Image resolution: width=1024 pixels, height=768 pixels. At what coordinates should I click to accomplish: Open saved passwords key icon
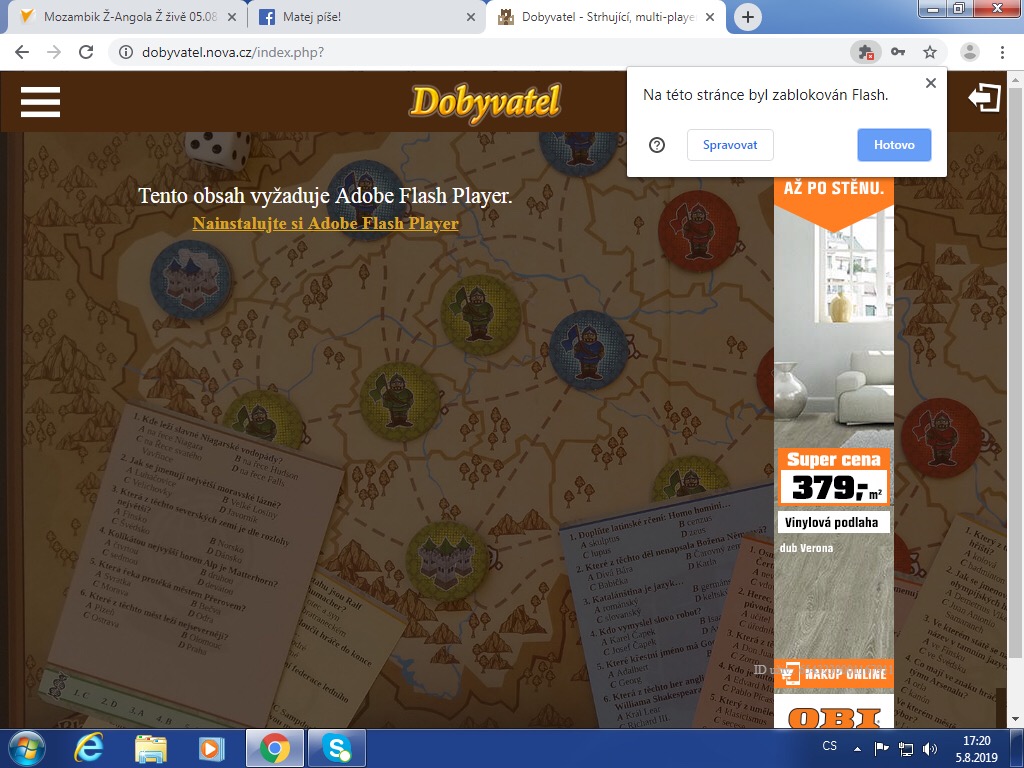click(x=898, y=52)
